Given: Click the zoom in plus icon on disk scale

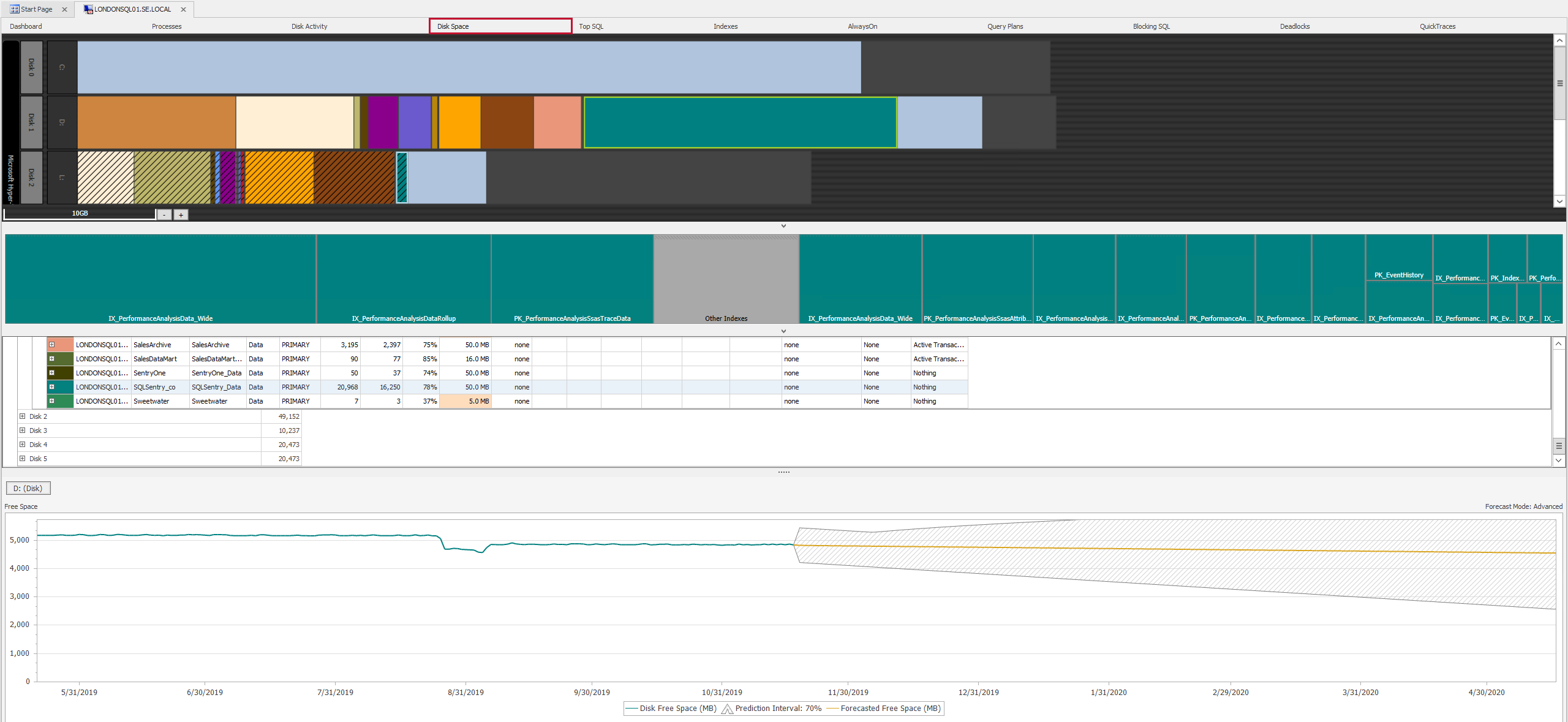Looking at the screenshot, I should [181, 214].
